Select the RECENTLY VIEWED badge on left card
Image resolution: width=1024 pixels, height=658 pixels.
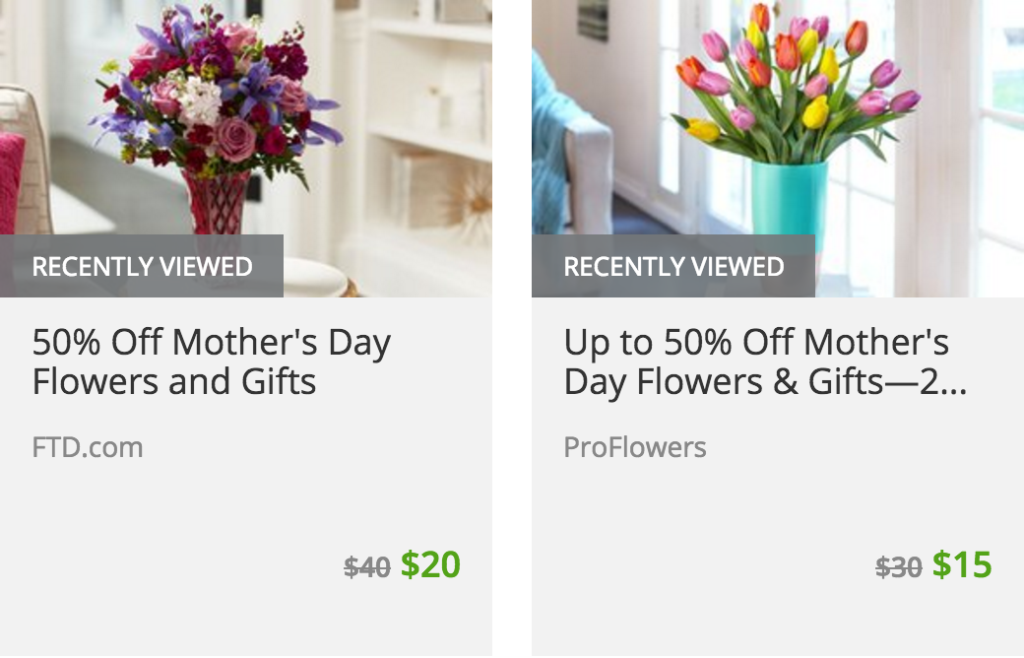143,267
